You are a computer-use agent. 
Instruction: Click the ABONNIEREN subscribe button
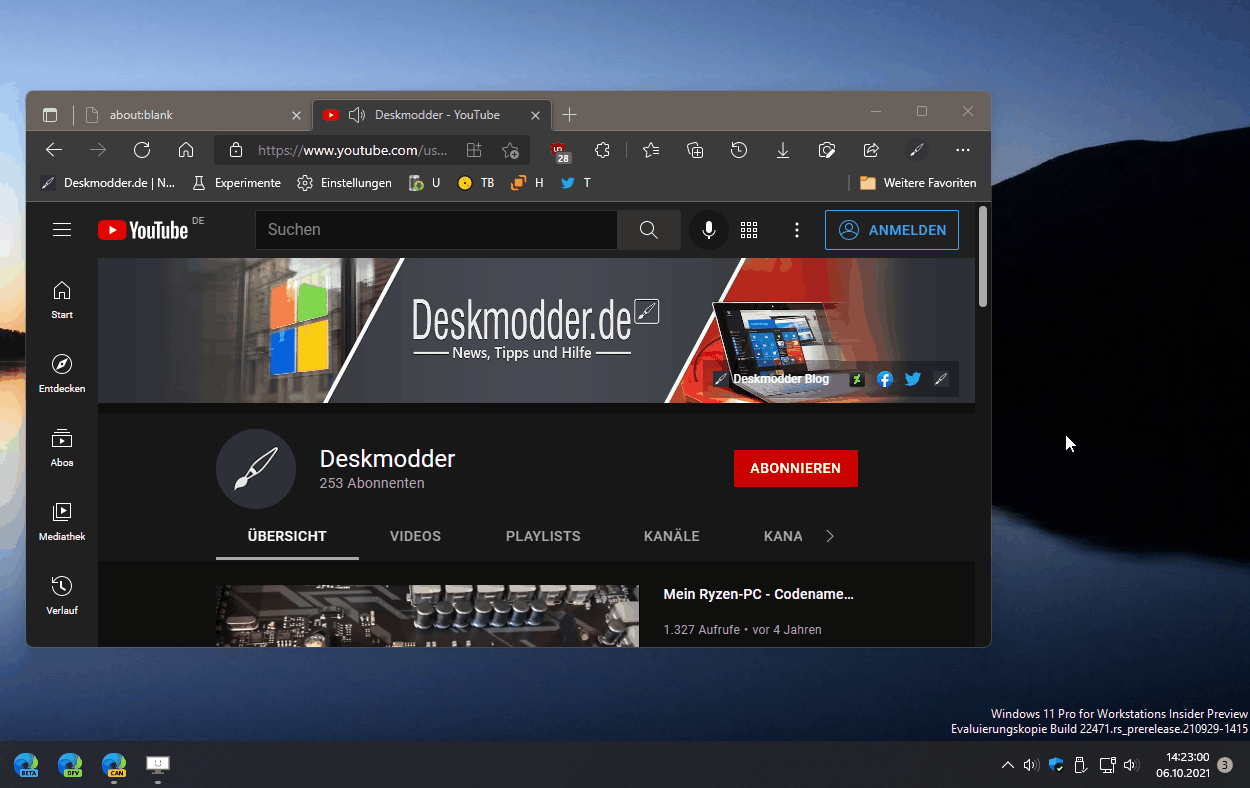click(796, 468)
